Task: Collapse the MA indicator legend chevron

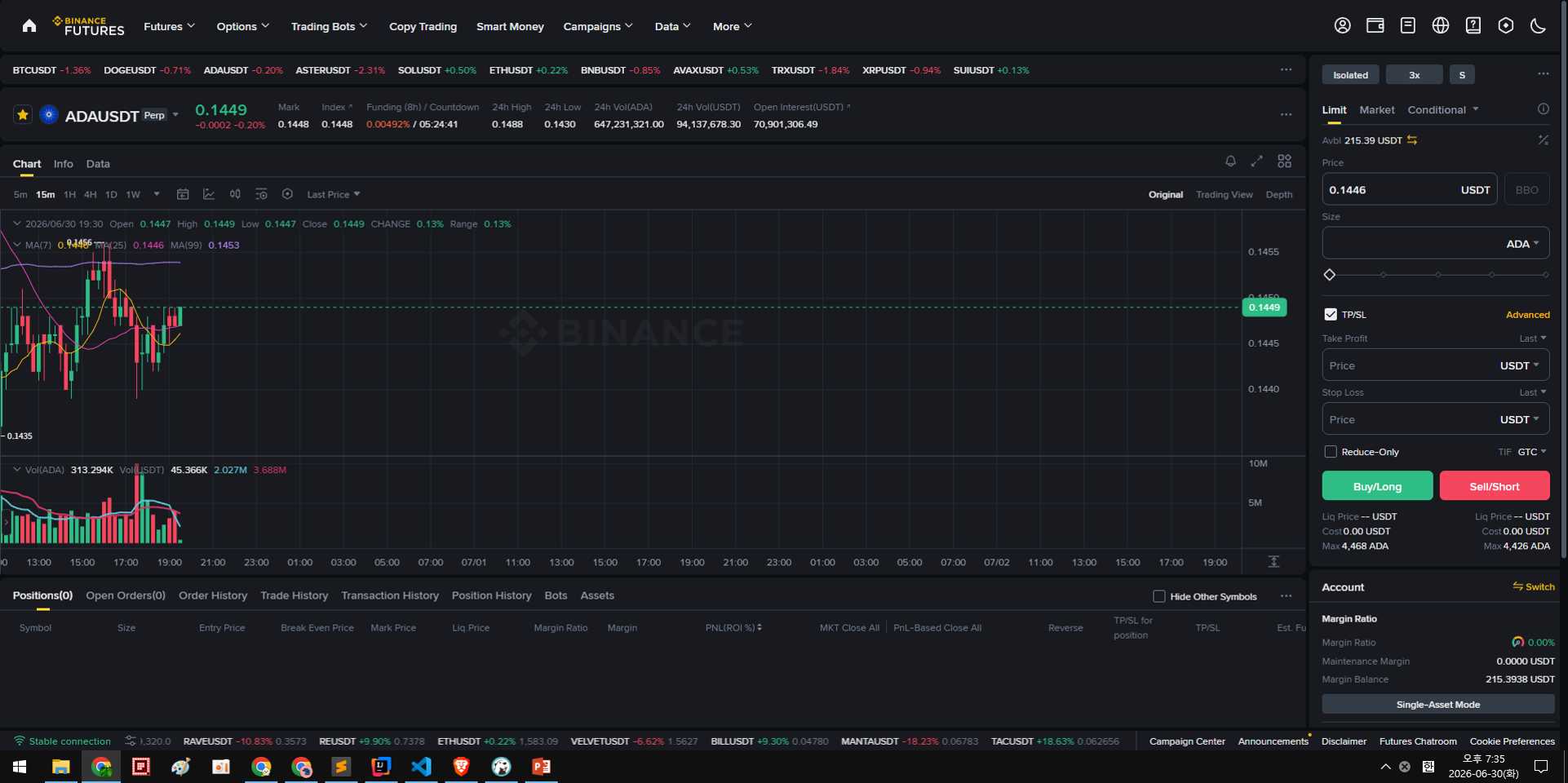Action: (17, 244)
